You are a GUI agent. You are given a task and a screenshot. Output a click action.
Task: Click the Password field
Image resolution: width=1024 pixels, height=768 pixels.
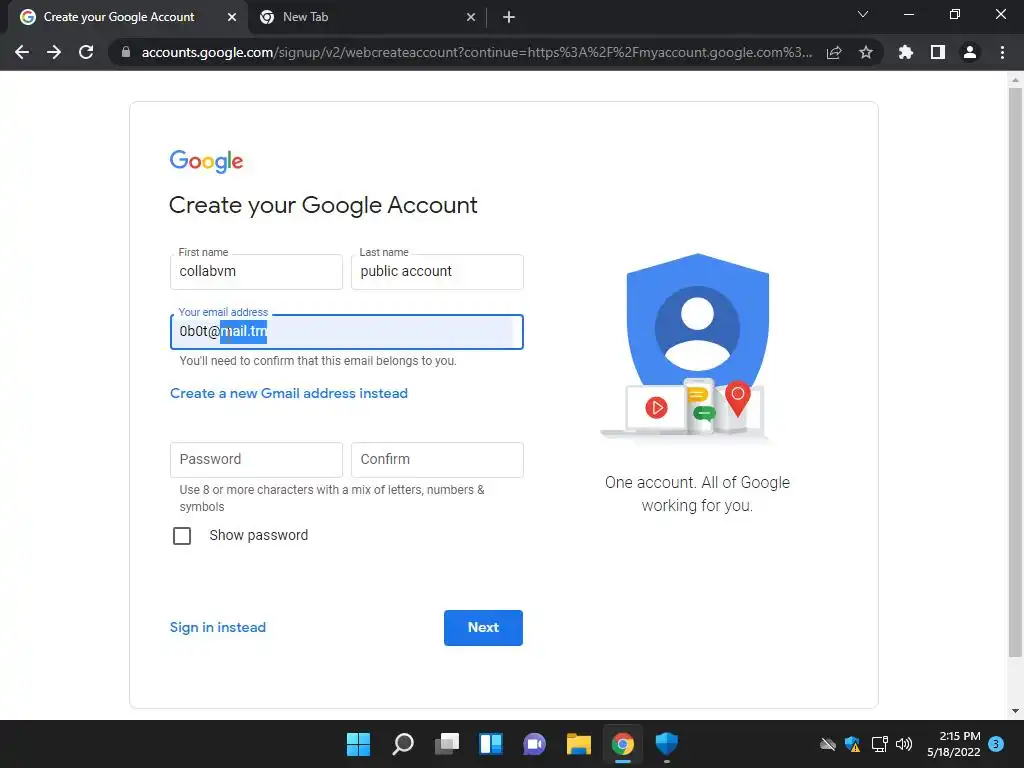[x=256, y=460]
